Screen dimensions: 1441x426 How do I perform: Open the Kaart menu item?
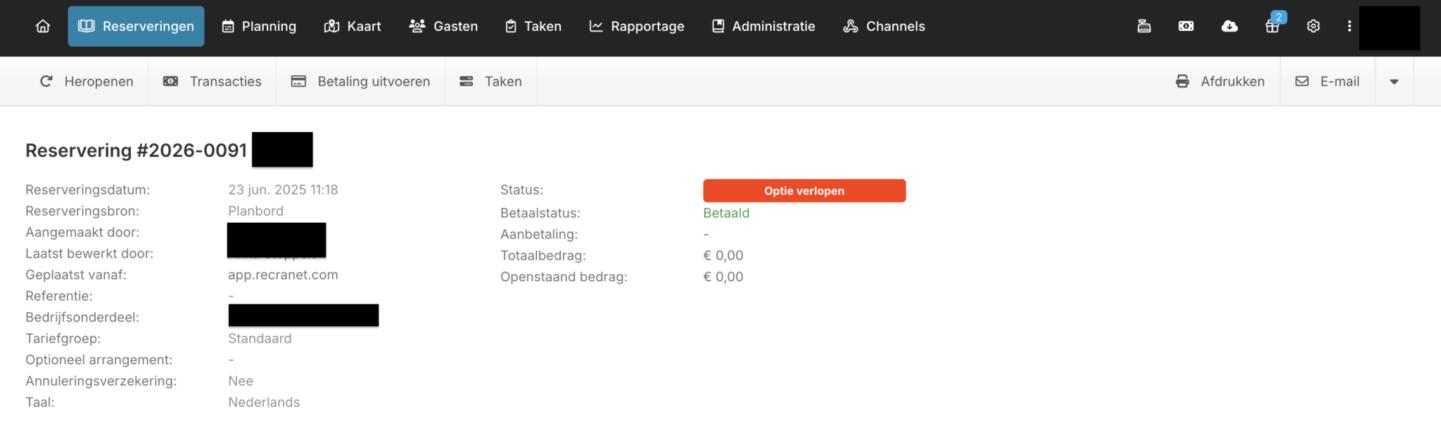353,27
